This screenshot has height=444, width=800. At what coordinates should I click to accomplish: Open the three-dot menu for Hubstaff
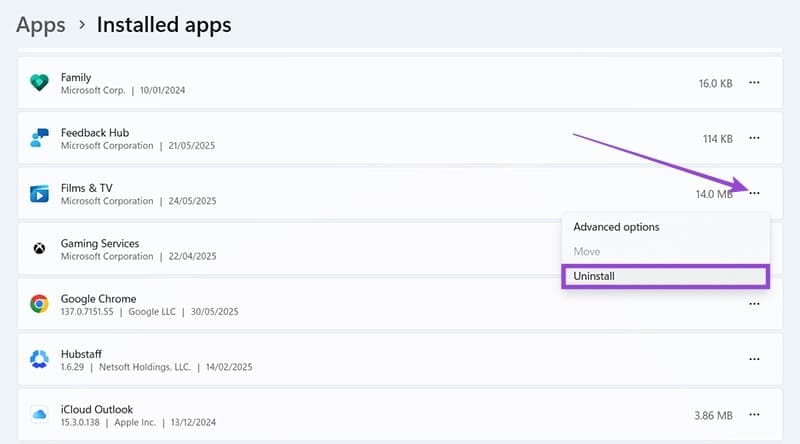[754, 359]
